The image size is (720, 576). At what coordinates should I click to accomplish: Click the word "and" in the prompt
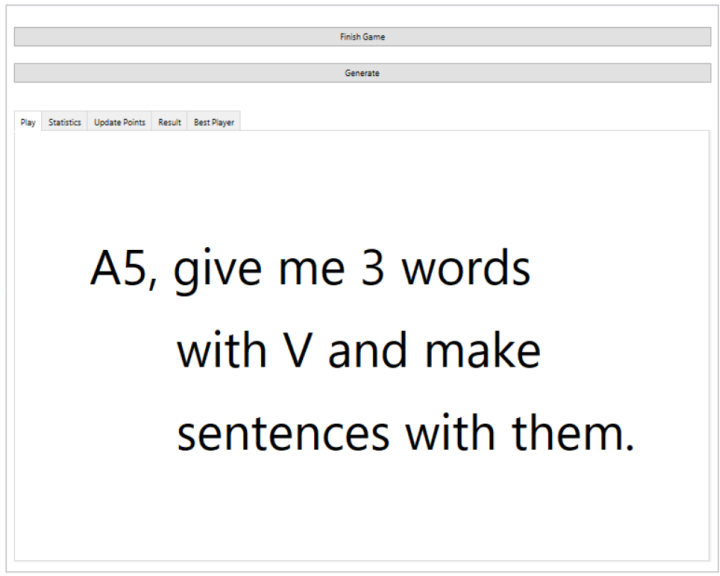[x=368, y=352]
